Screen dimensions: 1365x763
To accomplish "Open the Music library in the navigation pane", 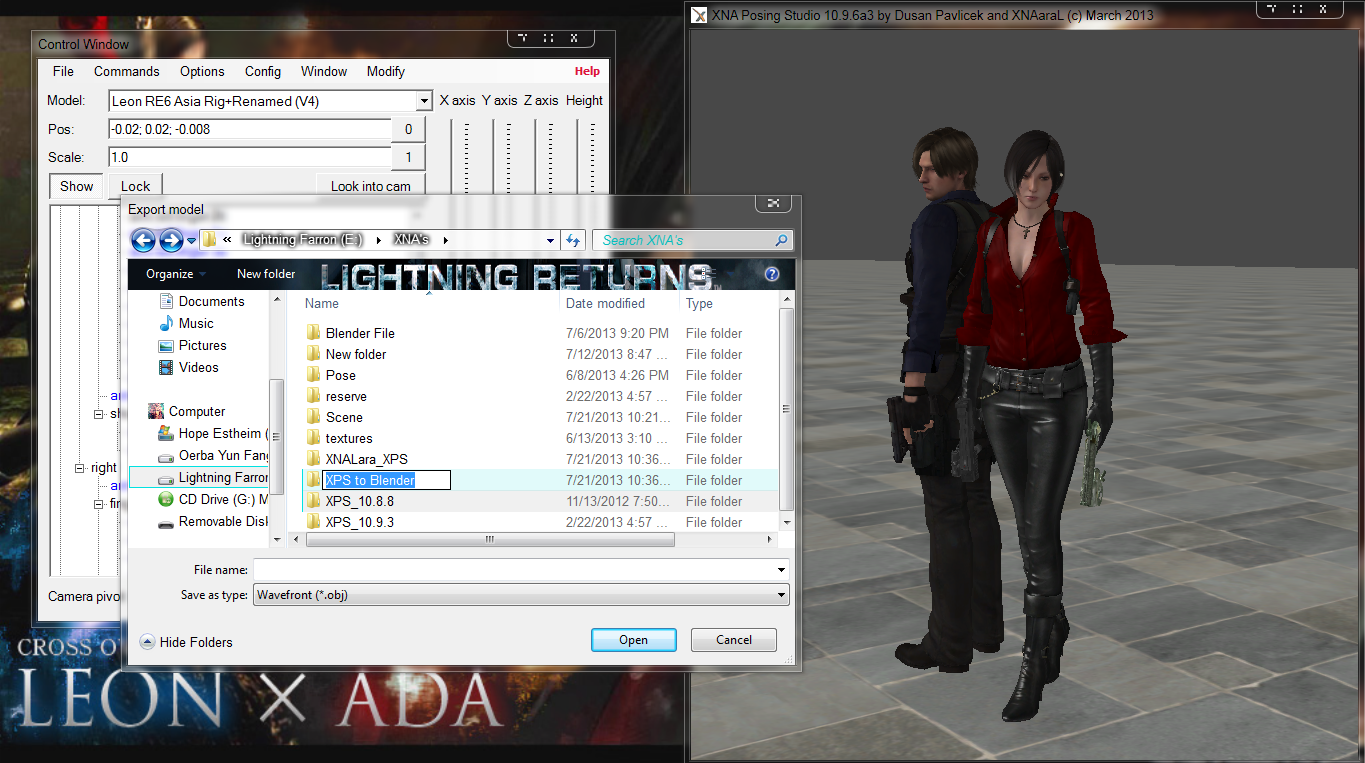I will click(186, 323).
